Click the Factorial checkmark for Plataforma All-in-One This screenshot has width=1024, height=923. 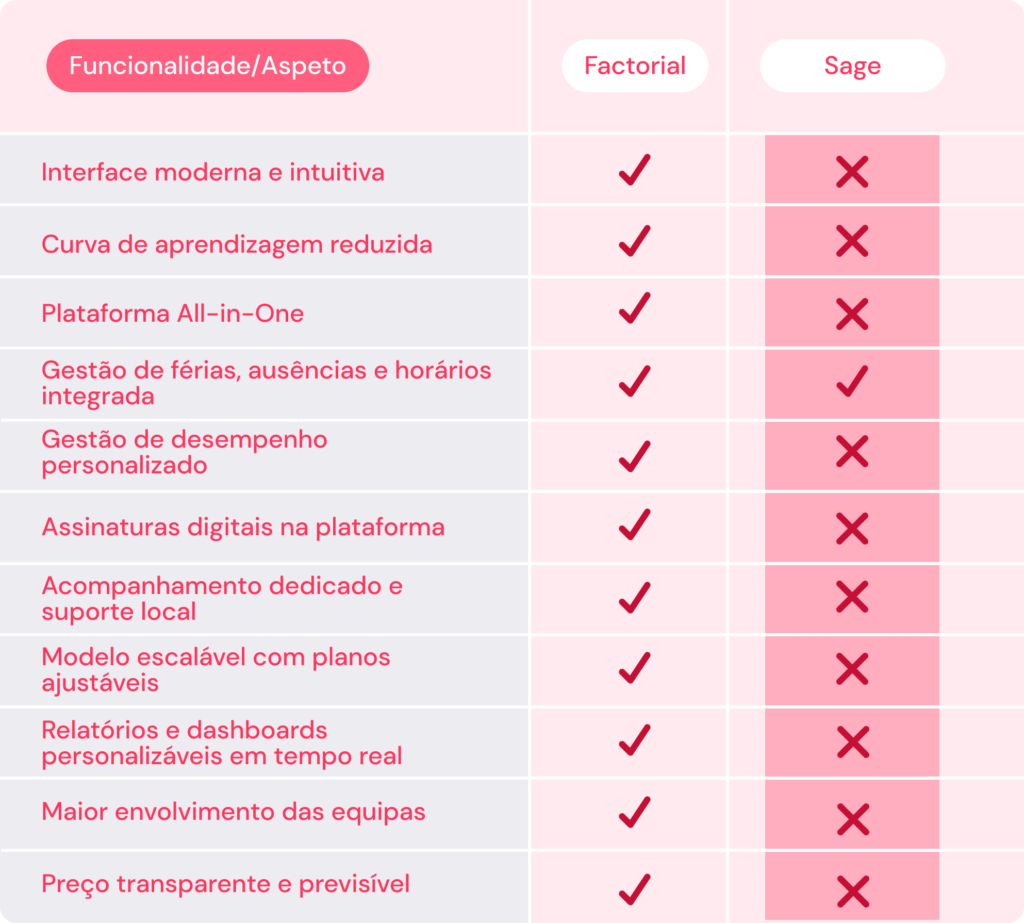click(x=635, y=308)
